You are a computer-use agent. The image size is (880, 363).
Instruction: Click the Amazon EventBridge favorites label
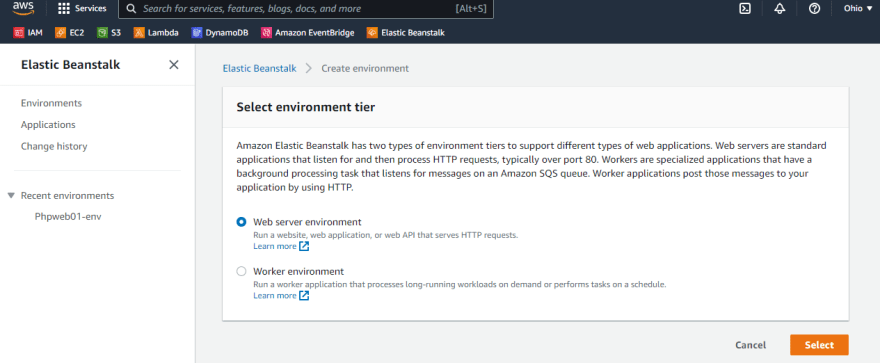[315, 33]
